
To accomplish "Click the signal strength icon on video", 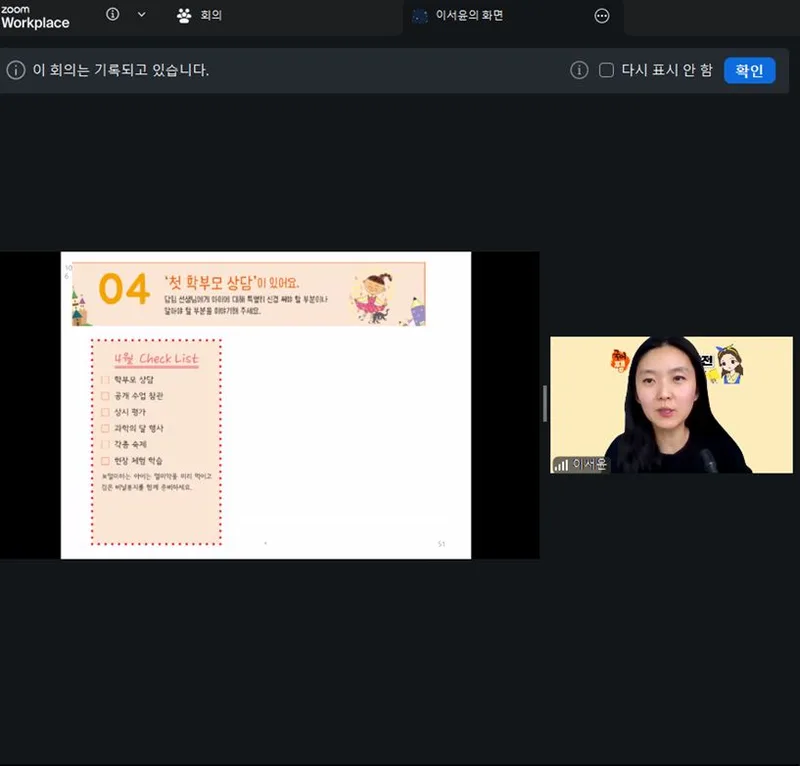I will [x=561, y=465].
